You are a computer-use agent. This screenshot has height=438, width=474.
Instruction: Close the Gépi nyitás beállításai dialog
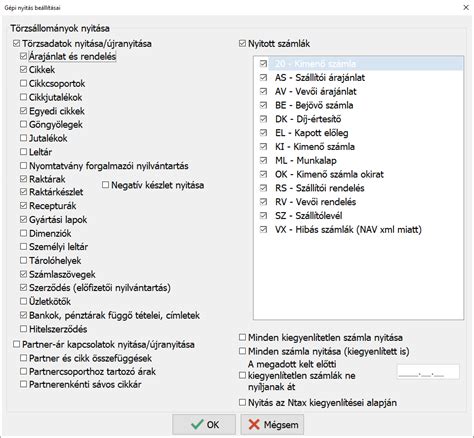tap(466, 7)
